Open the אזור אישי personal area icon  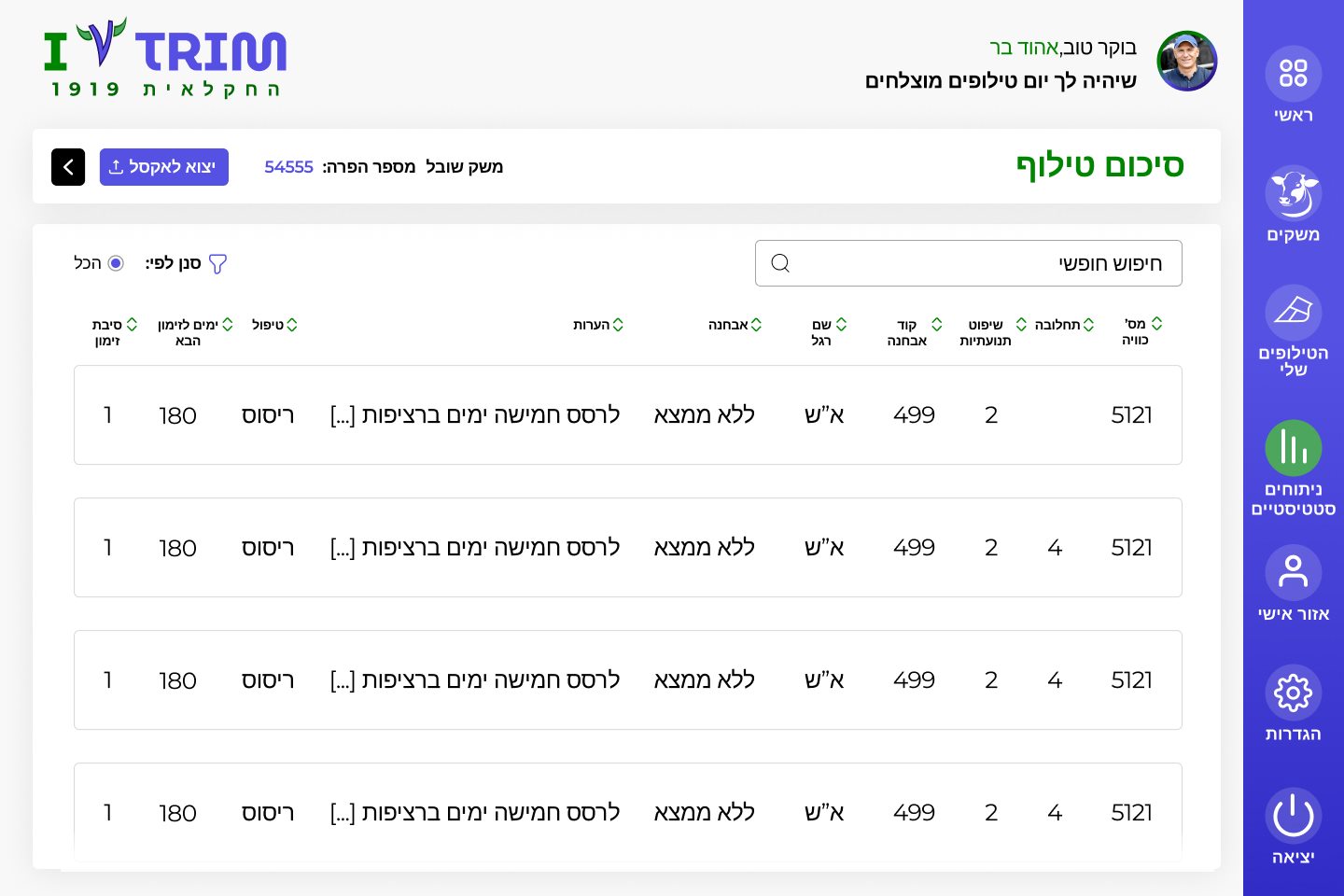[1293, 572]
